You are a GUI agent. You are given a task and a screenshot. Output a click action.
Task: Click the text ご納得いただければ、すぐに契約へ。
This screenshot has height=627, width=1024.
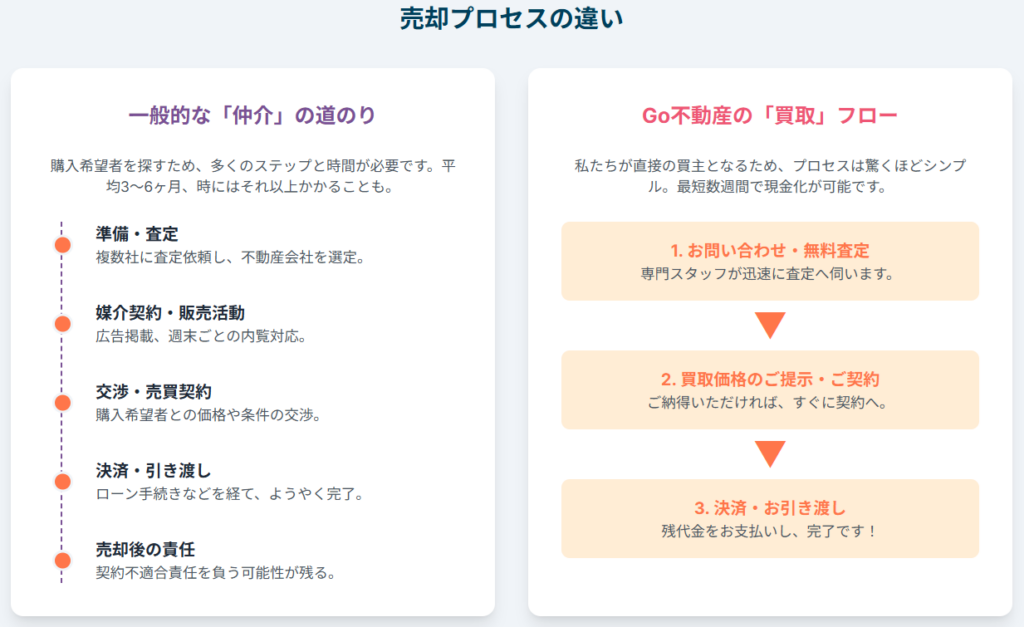click(x=768, y=402)
